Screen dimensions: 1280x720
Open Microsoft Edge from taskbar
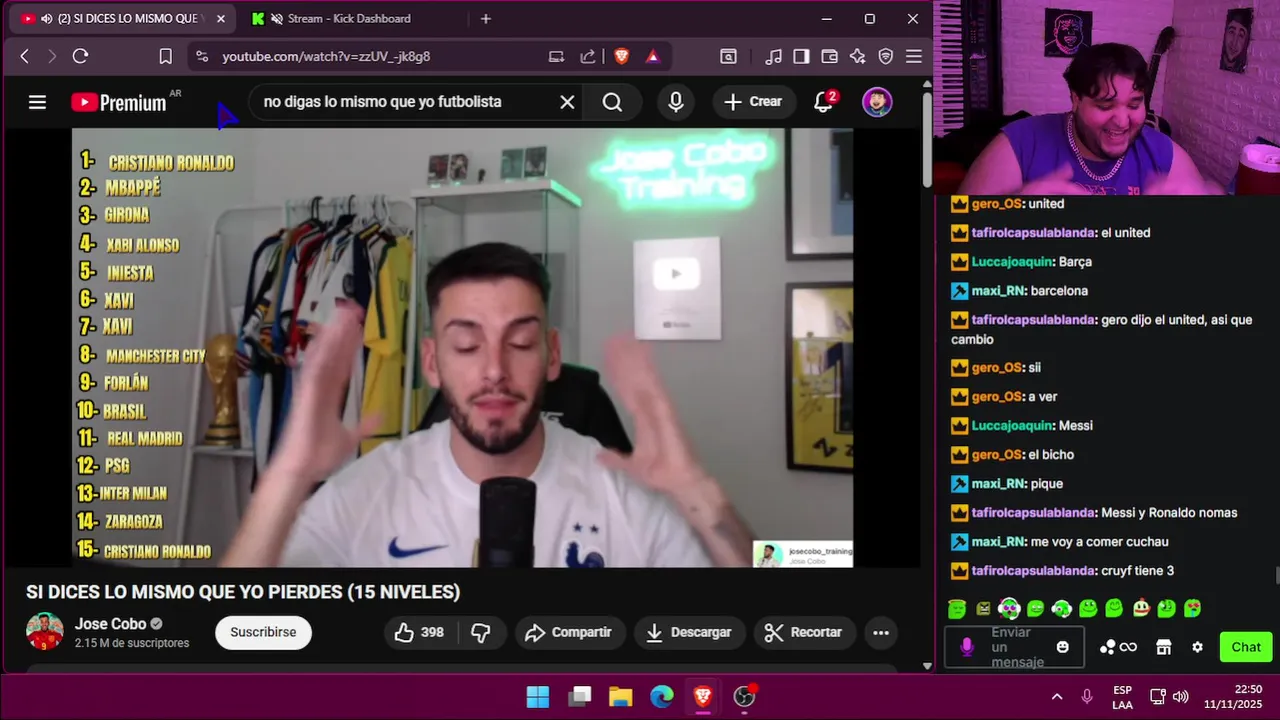[662, 697]
